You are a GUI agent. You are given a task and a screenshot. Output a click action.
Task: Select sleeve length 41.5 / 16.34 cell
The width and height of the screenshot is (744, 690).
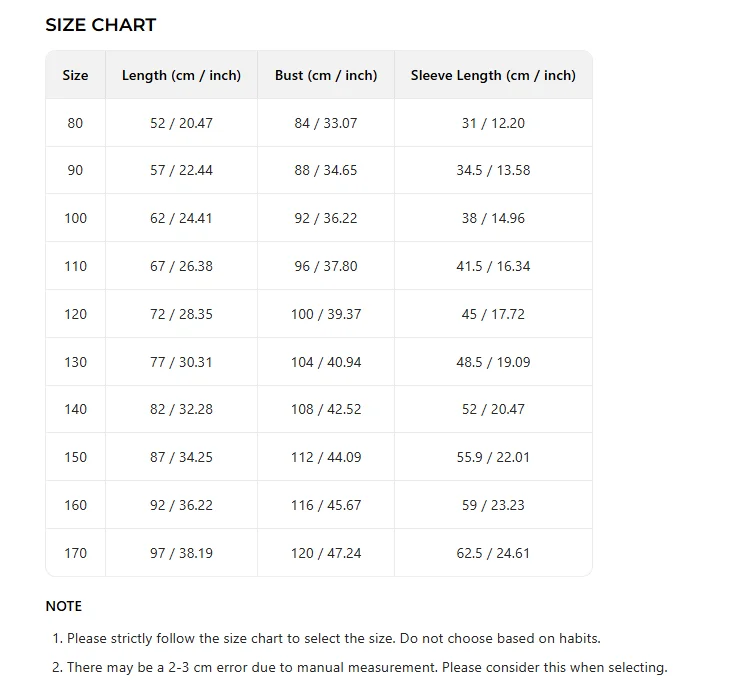493,266
